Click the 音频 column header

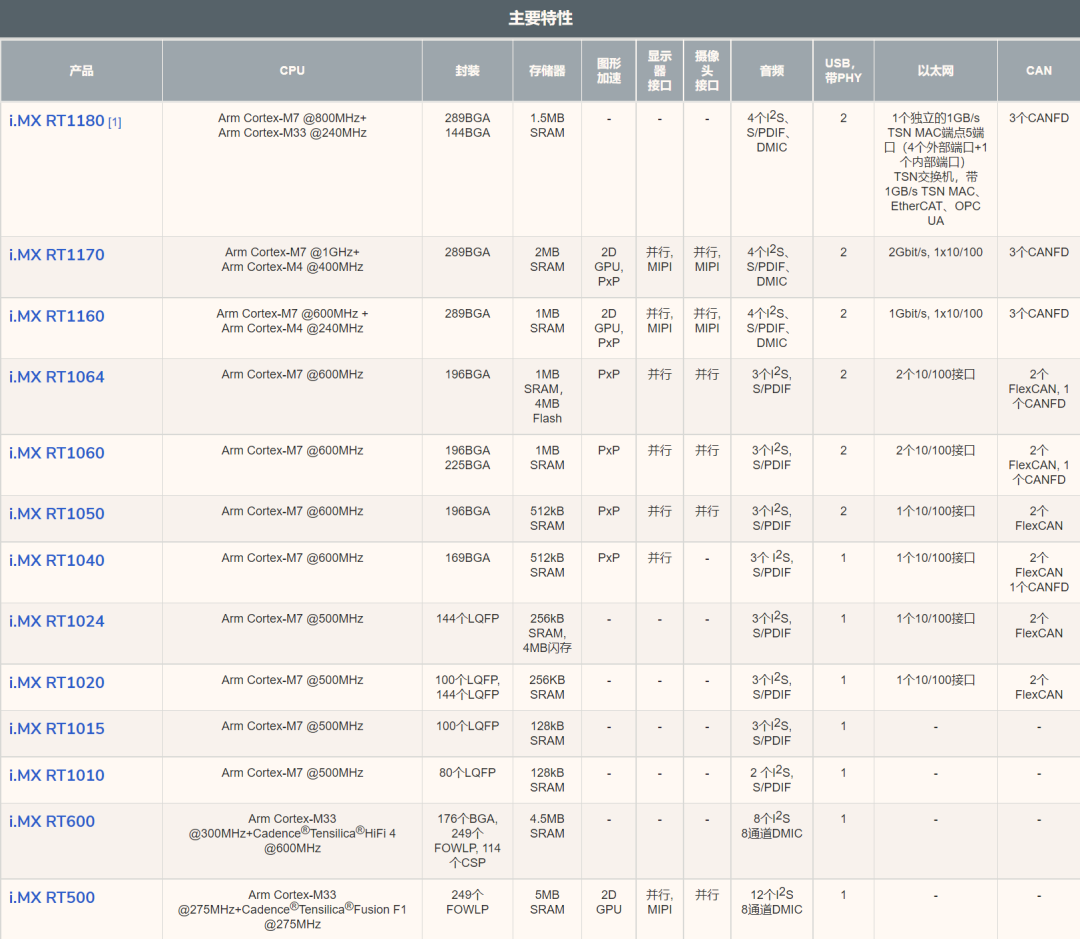pyautogui.click(x=771, y=70)
